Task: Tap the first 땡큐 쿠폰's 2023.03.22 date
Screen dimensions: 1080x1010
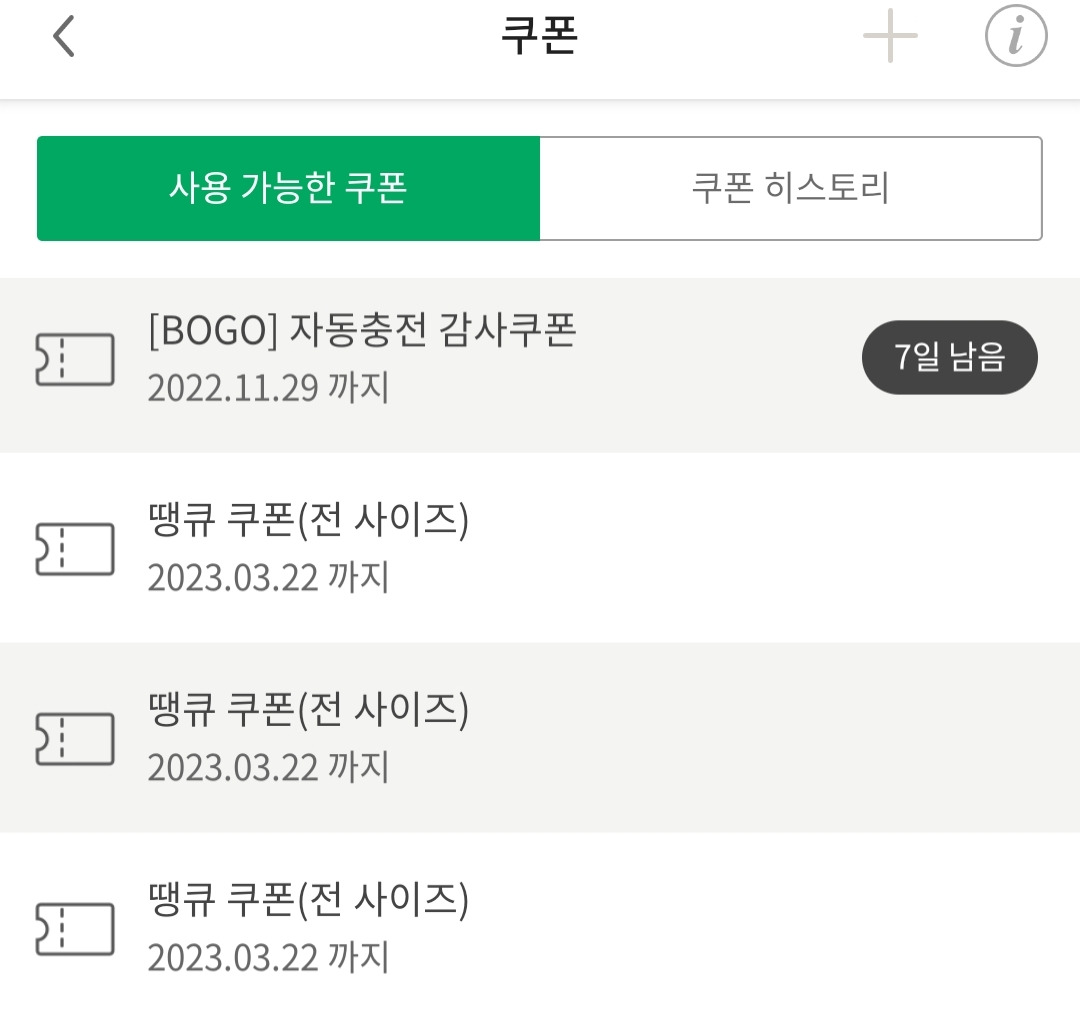Action: (x=268, y=577)
